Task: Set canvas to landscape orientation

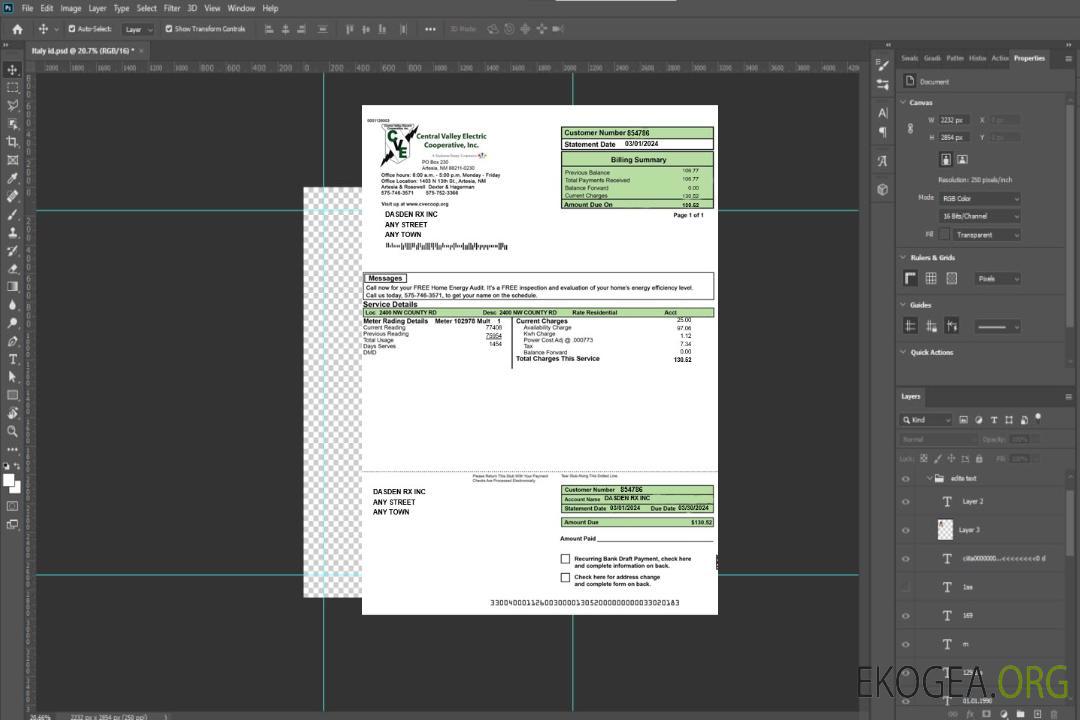Action: tap(962, 159)
